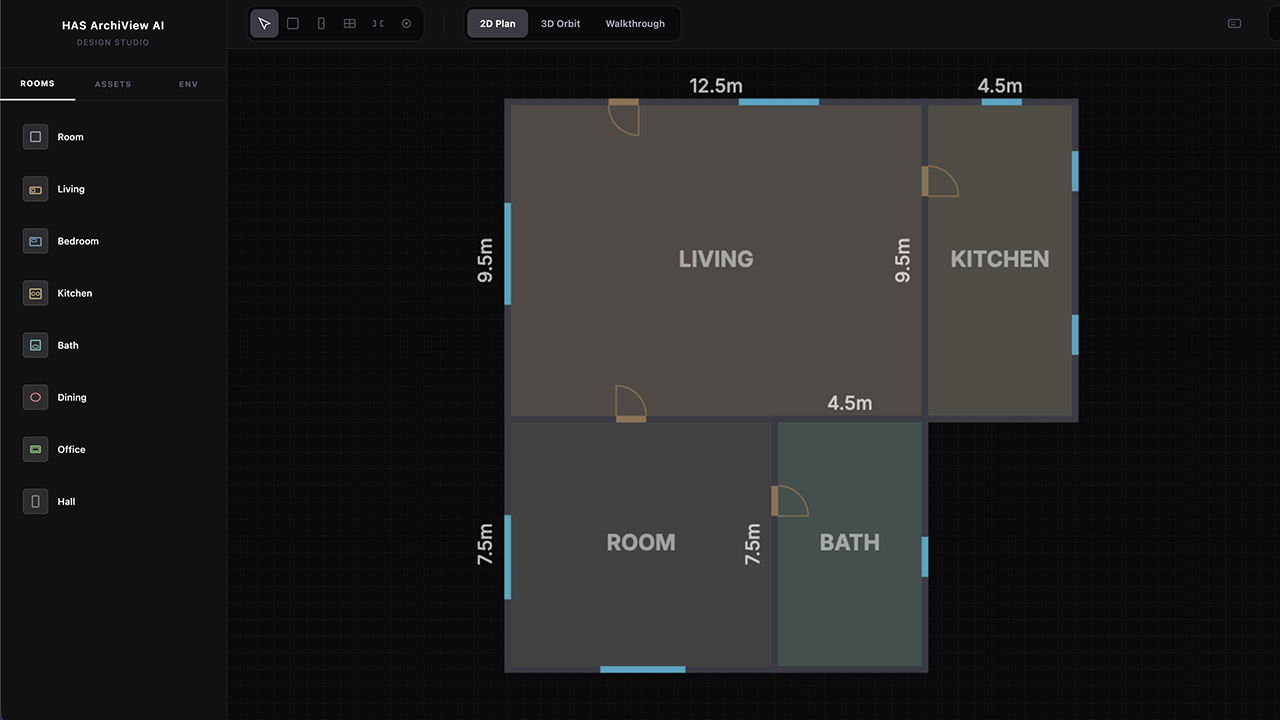Select the Living entry in the sidebar
1280x720 pixels.
coord(71,189)
